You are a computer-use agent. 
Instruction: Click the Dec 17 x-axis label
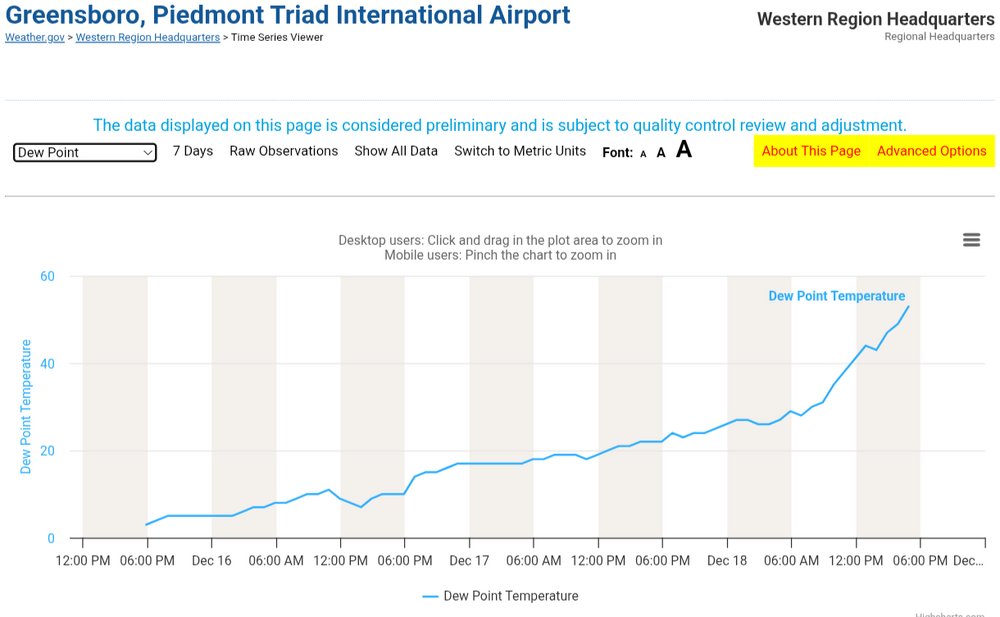tap(469, 561)
